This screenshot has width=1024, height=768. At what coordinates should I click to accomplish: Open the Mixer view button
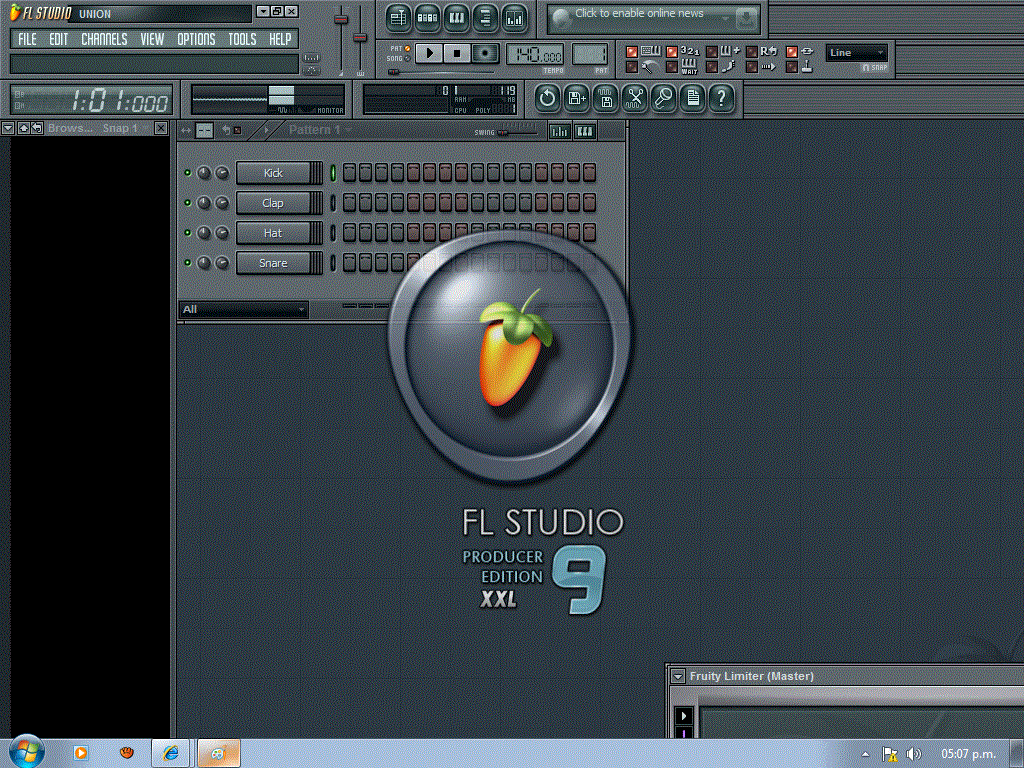[x=515, y=18]
